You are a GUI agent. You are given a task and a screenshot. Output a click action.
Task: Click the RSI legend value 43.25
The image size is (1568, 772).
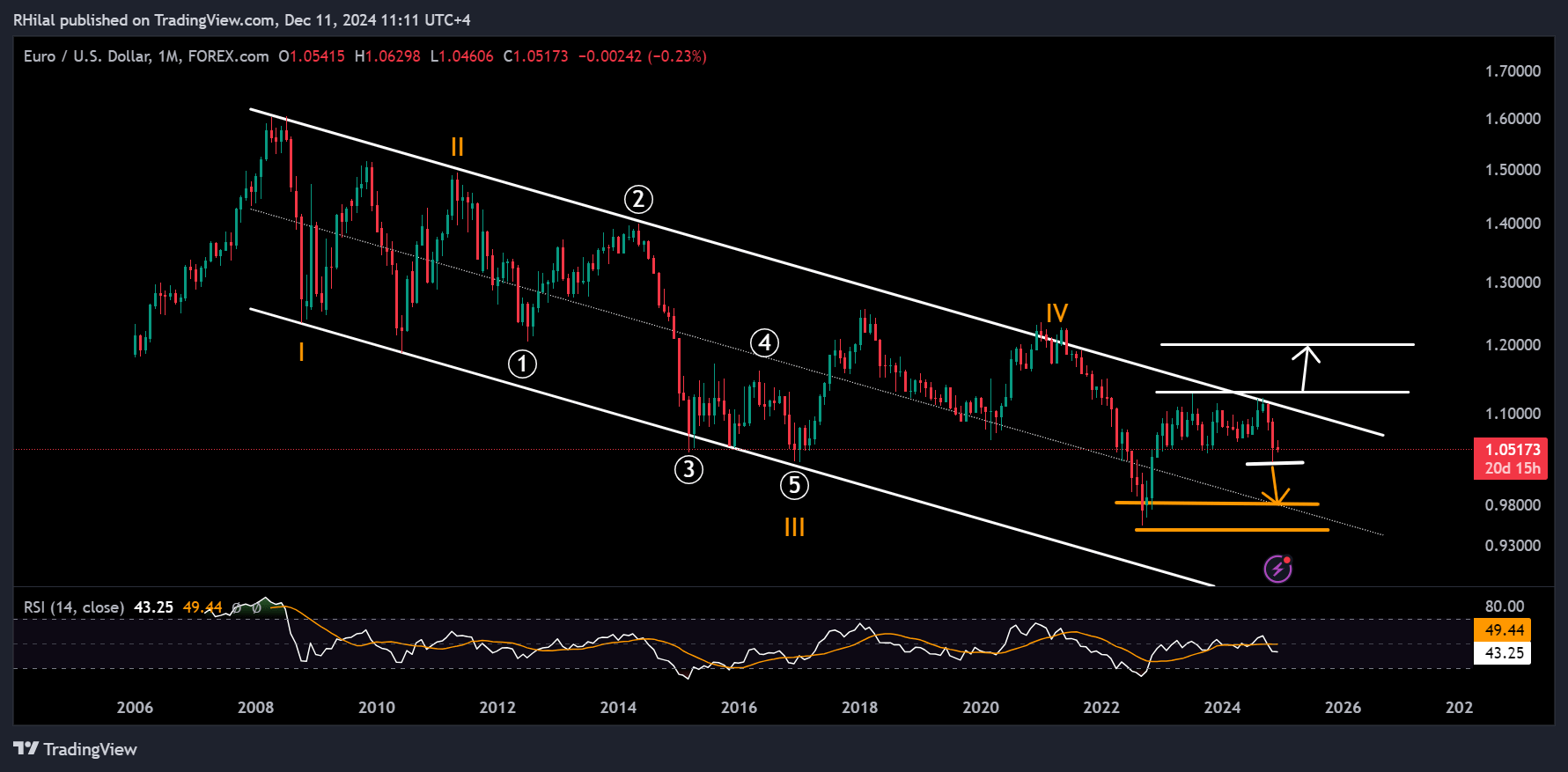[153, 607]
